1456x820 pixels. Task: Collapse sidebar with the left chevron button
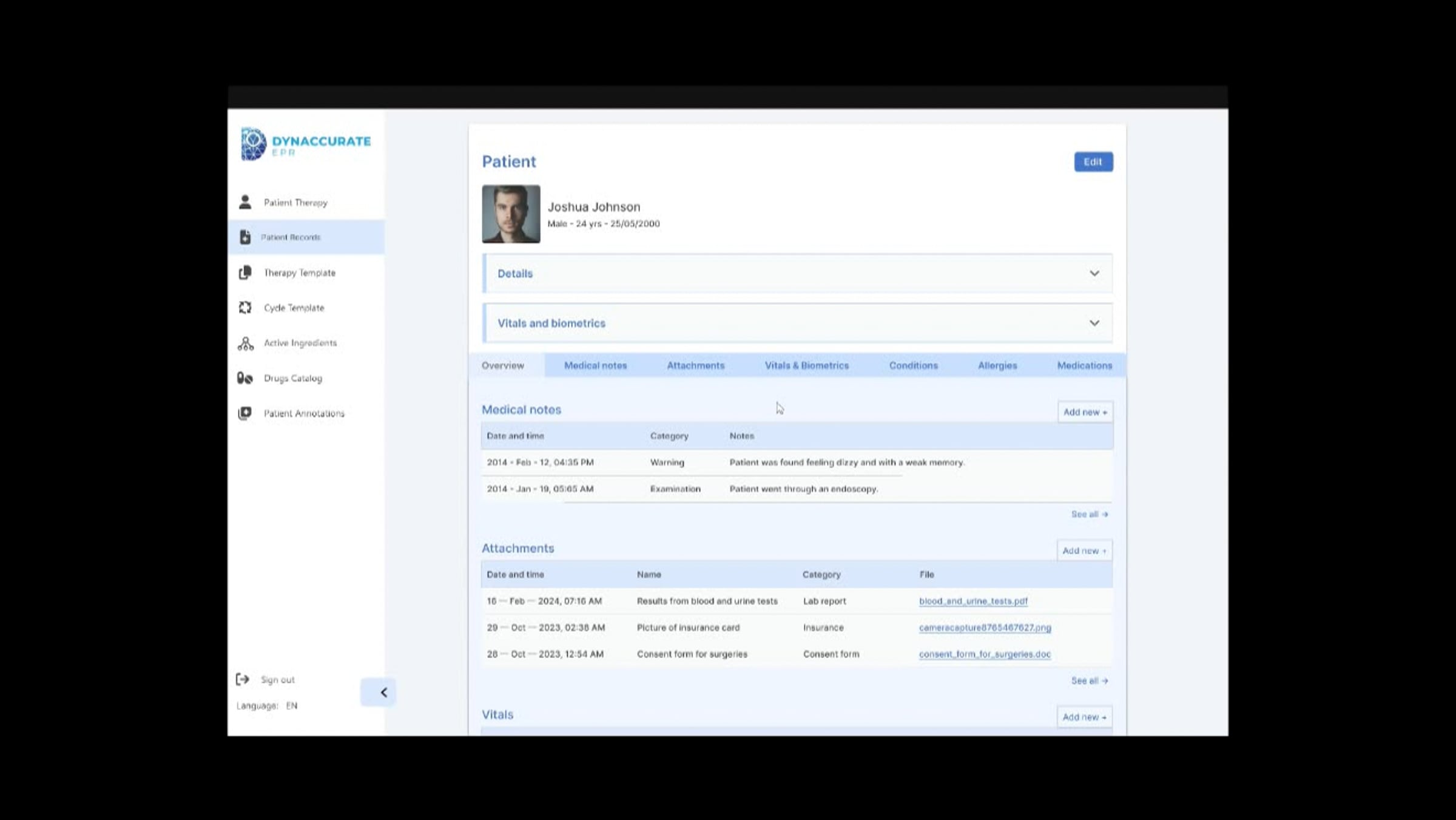[x=383, y=693]
